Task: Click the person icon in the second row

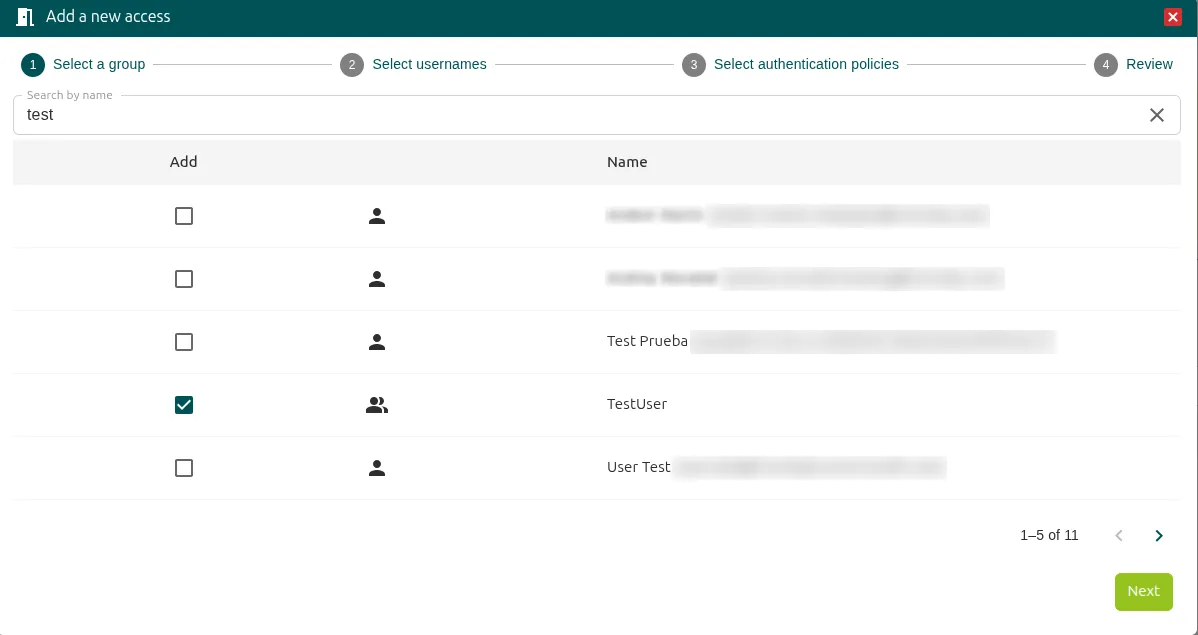Action: point(377,280)
